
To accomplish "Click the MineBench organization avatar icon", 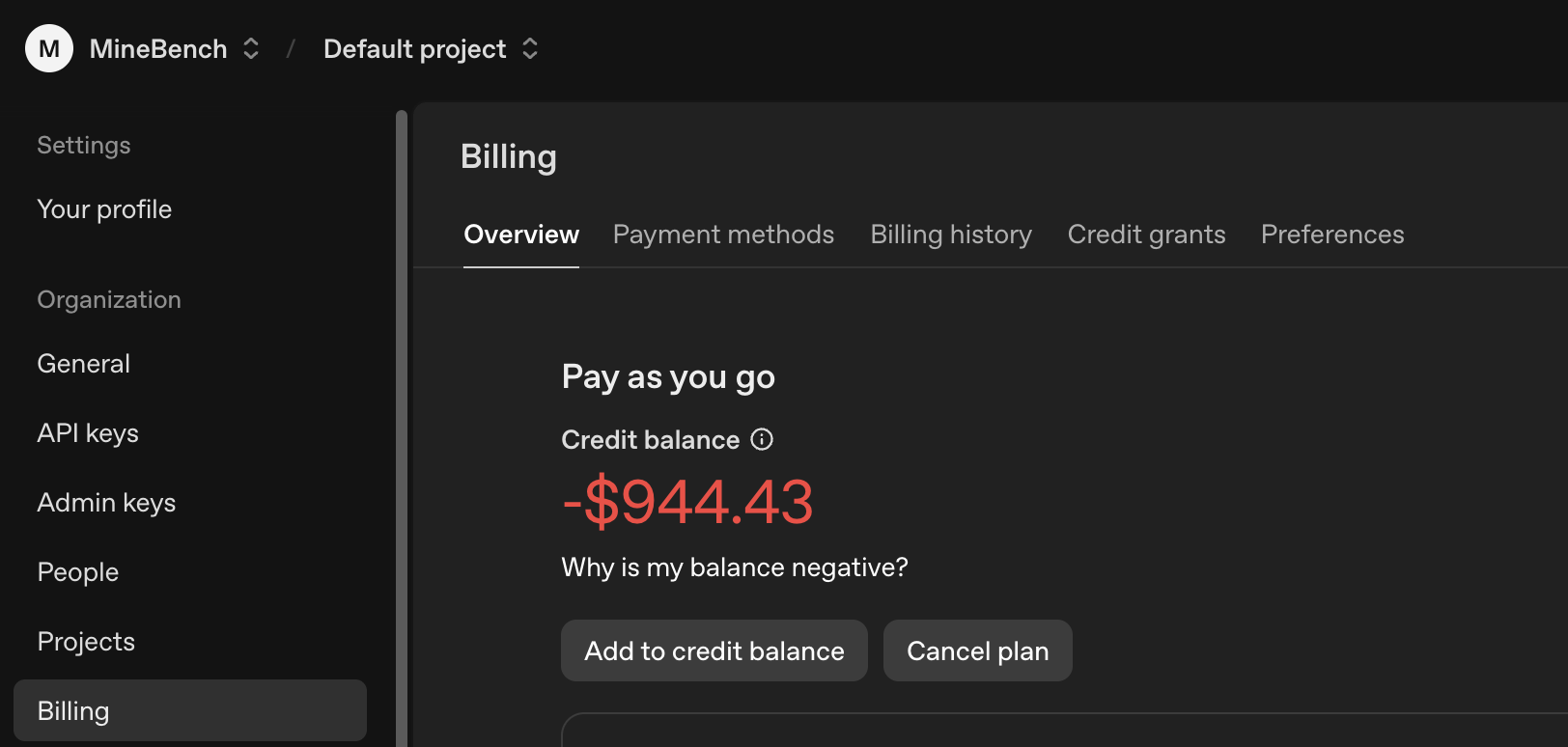I will point(49,48).
